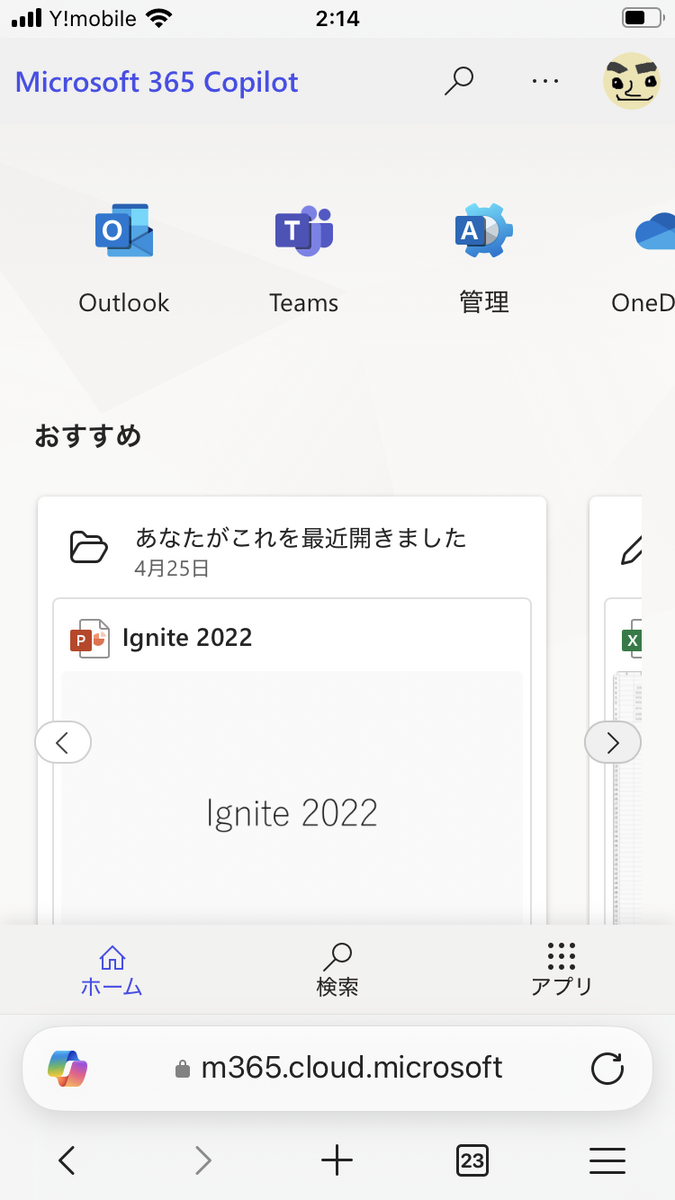675x1200 pixels.
Task: Open your profile avatar menu
Action: point(631,81)
